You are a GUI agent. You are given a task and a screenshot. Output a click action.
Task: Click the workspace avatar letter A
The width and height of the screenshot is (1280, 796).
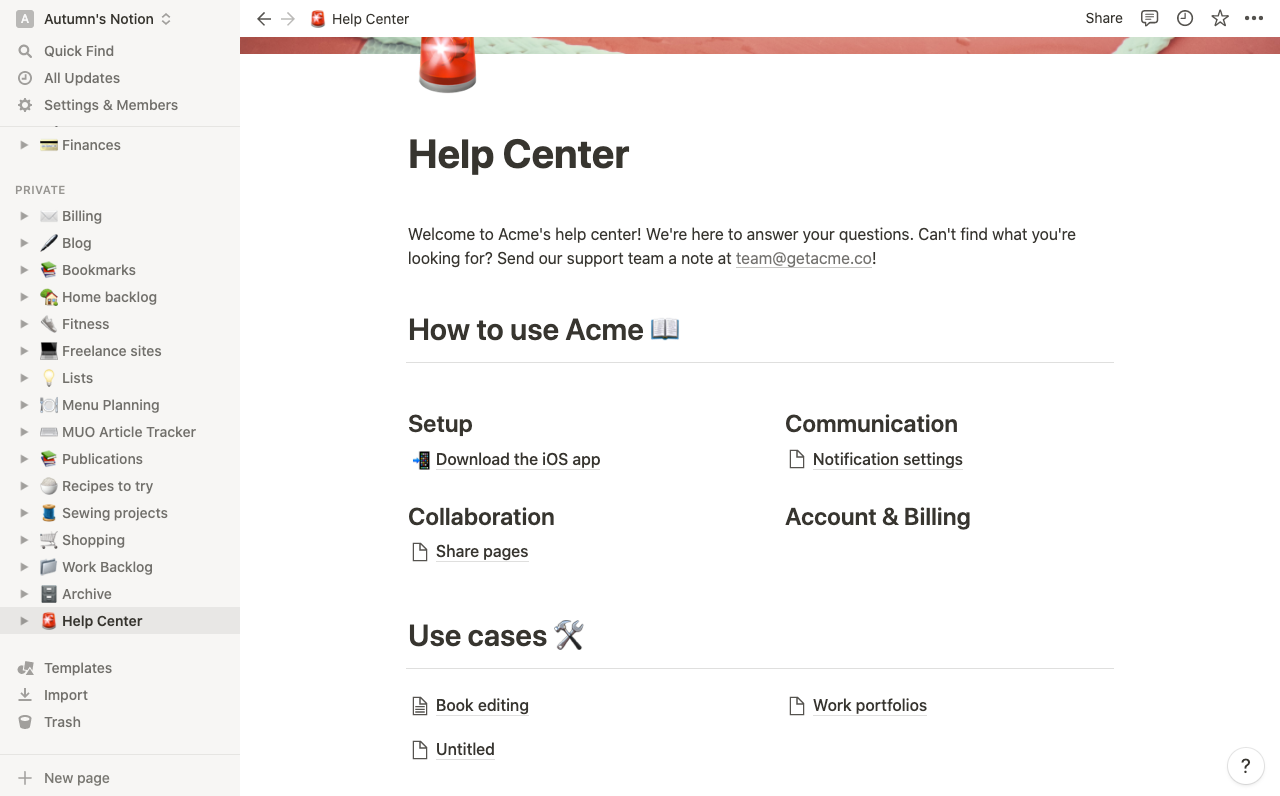pyautogui.click(x=25, y=19)
